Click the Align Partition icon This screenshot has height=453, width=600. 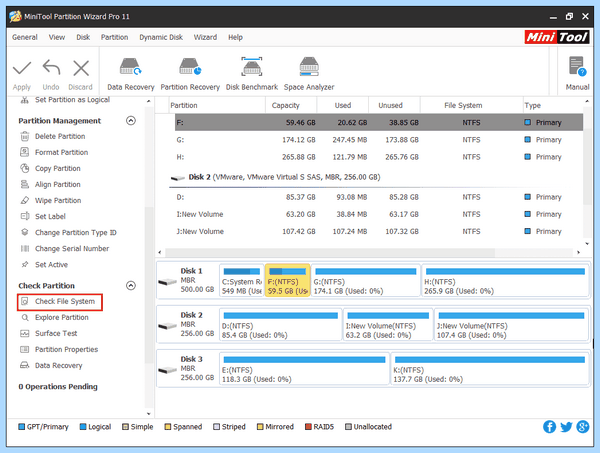point(24,184)
